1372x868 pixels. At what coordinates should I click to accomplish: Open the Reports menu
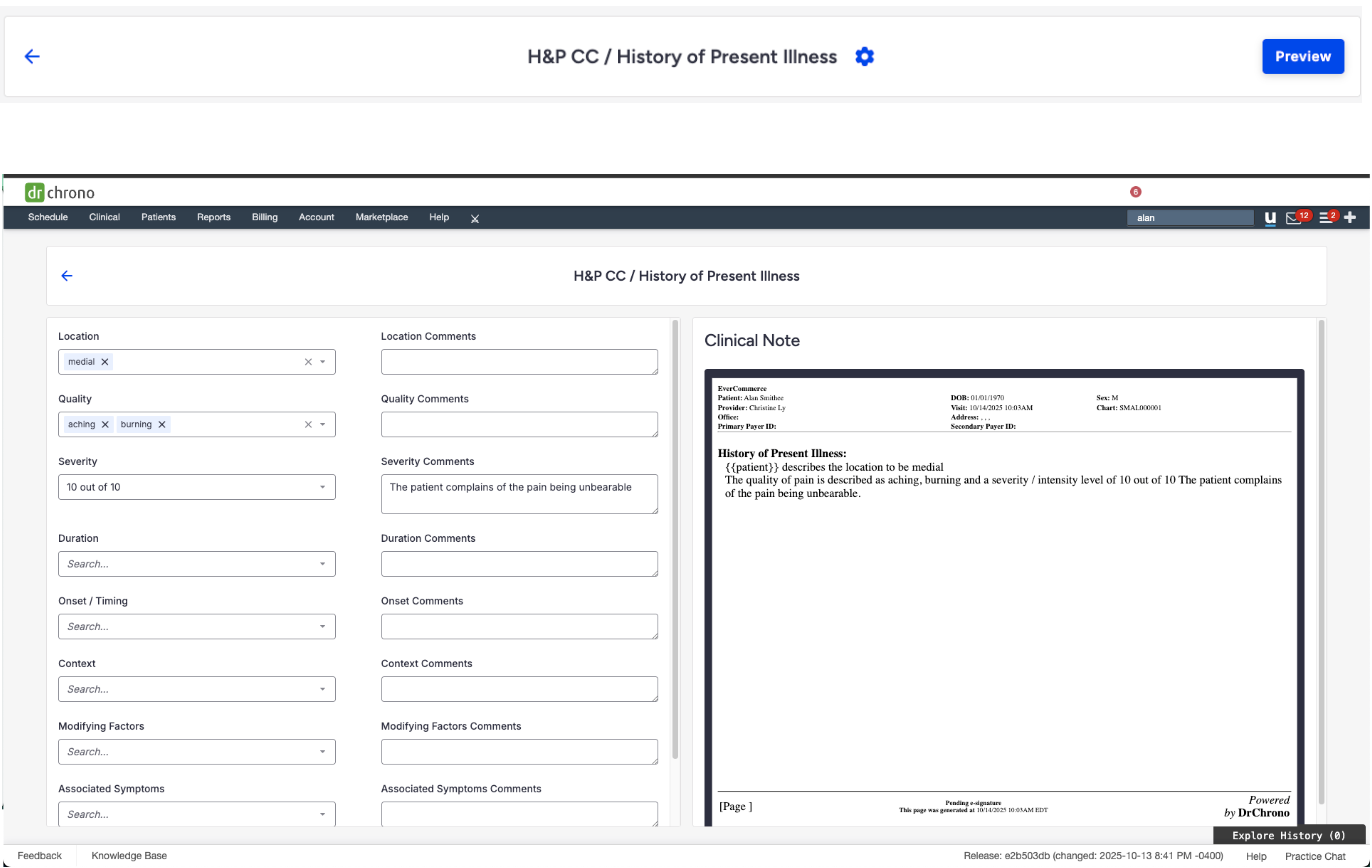214,217
